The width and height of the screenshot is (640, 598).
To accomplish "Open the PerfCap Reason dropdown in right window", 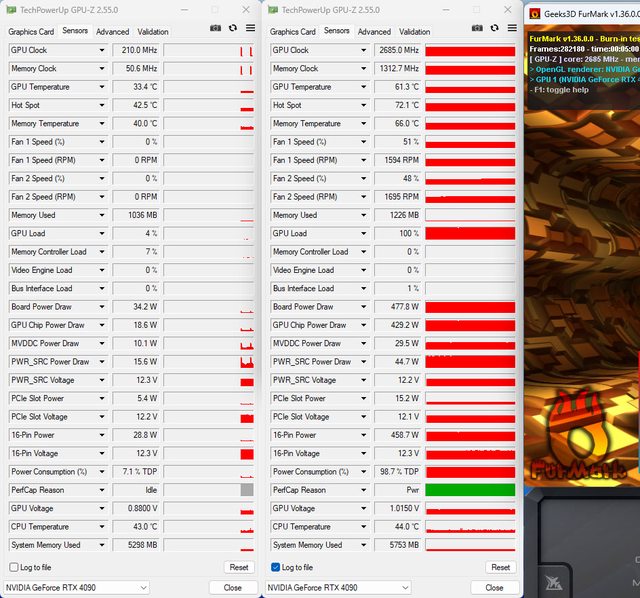I will pos(363,490).
